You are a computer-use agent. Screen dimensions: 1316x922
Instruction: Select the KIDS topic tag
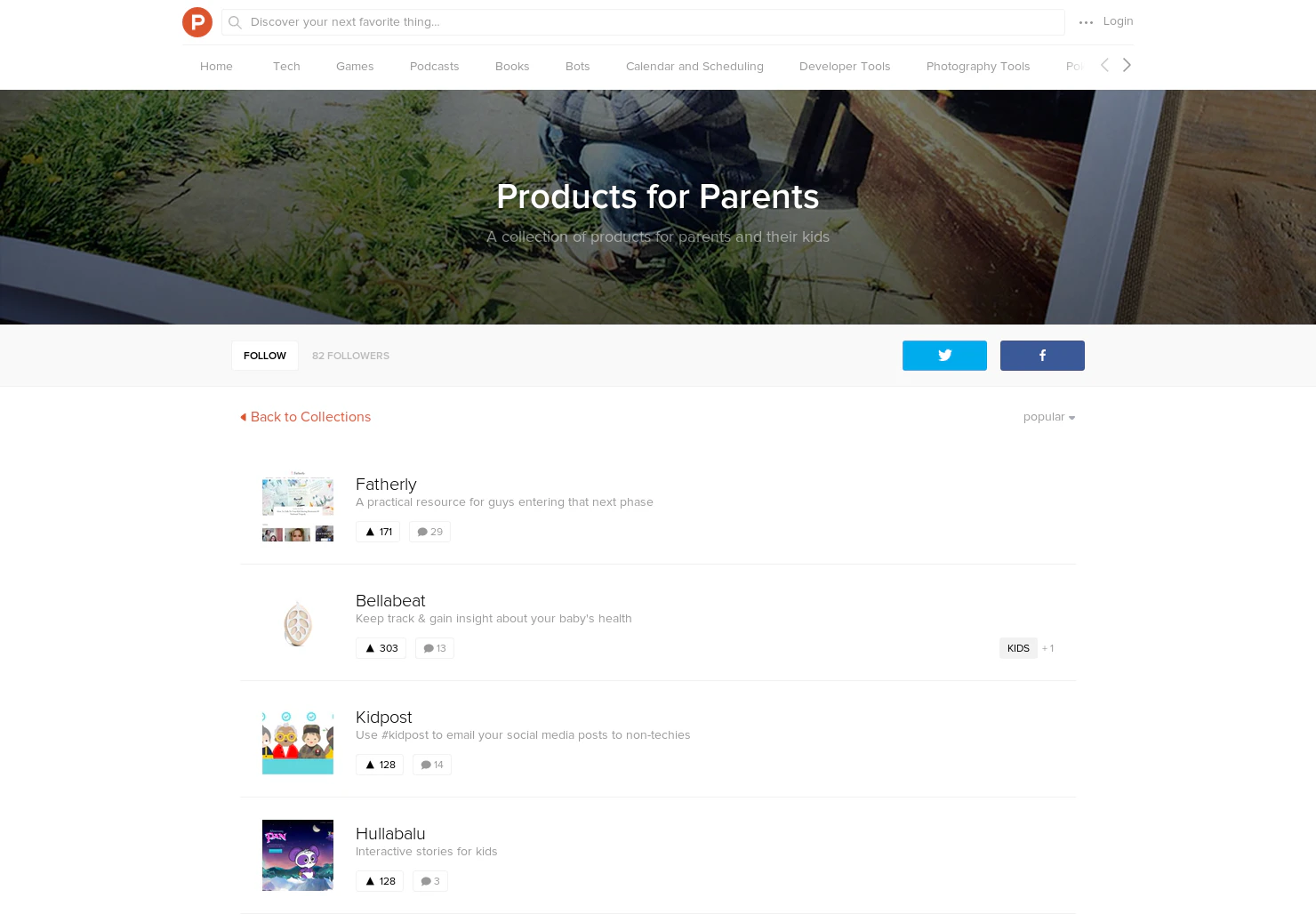point(1017,648)
